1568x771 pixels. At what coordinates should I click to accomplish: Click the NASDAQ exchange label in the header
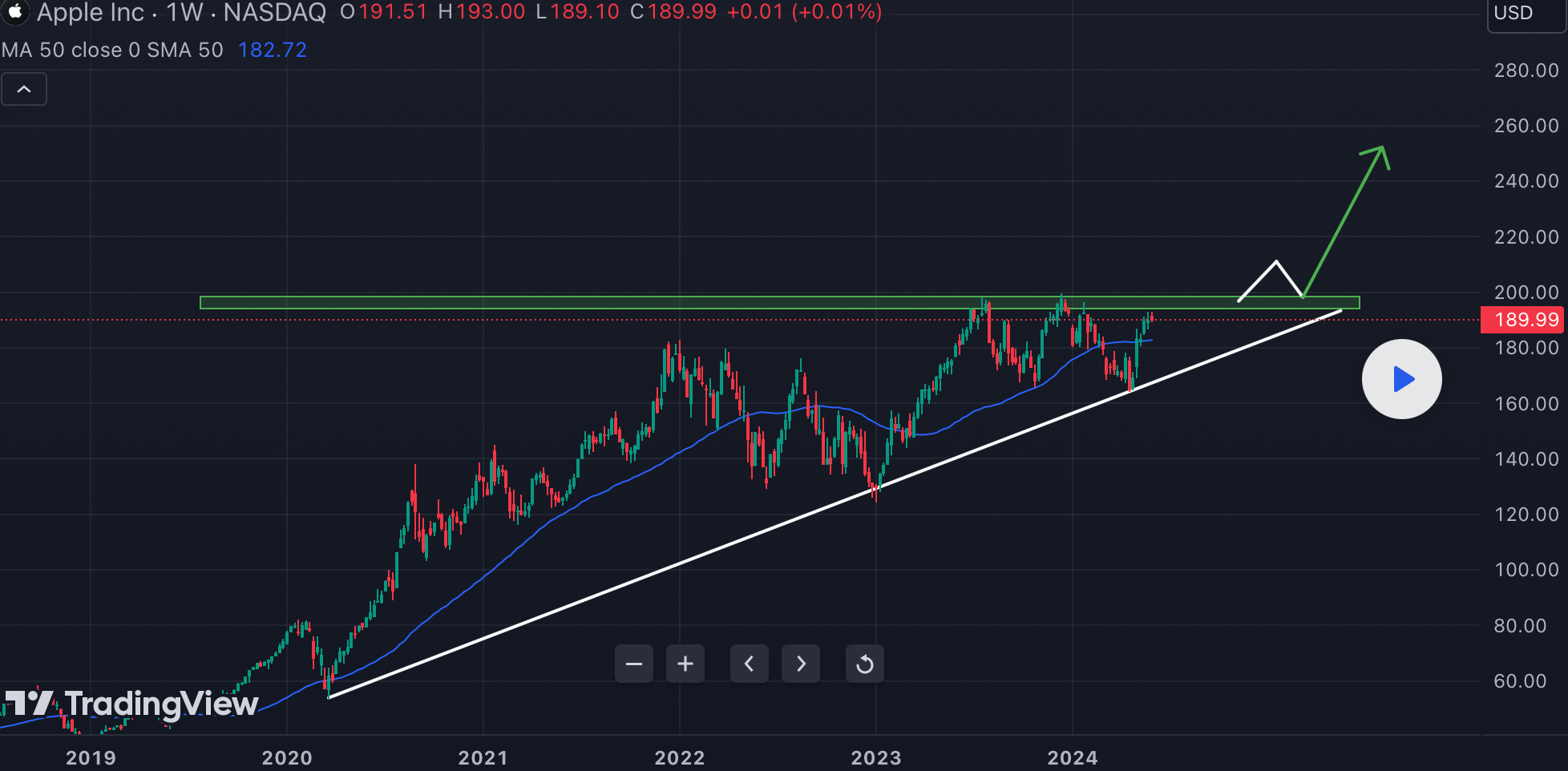coord(275,12)
